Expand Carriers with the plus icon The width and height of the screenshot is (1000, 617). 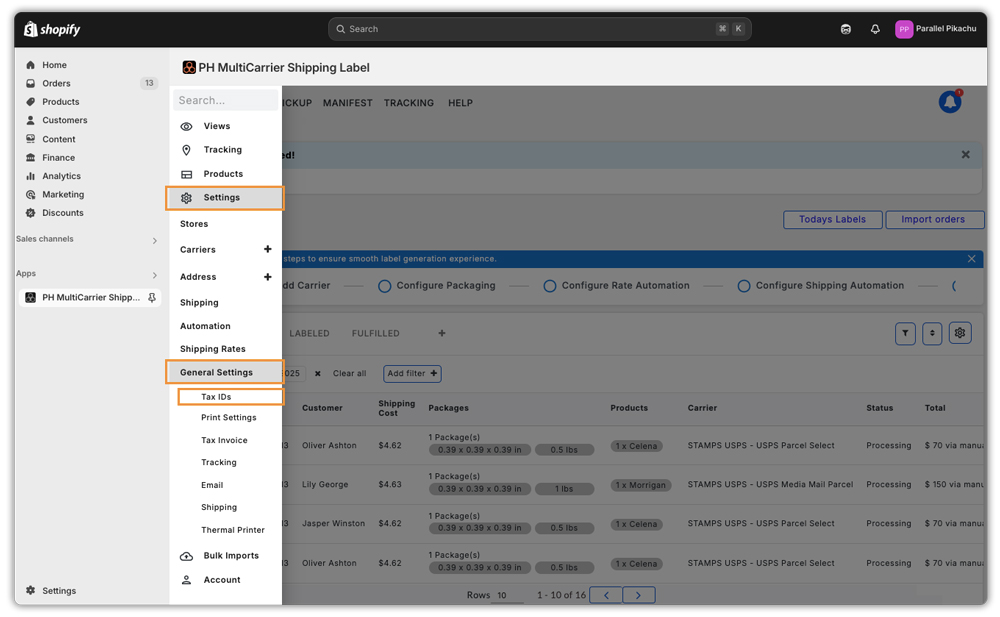point(268,249)
